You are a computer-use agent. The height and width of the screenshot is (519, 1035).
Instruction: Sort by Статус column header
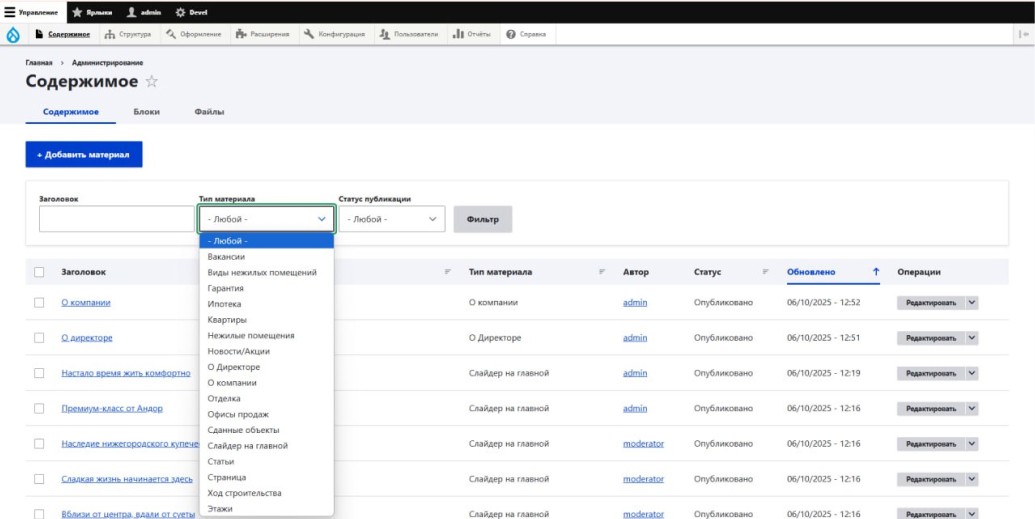pyautogui.click(x=708, y=272)
